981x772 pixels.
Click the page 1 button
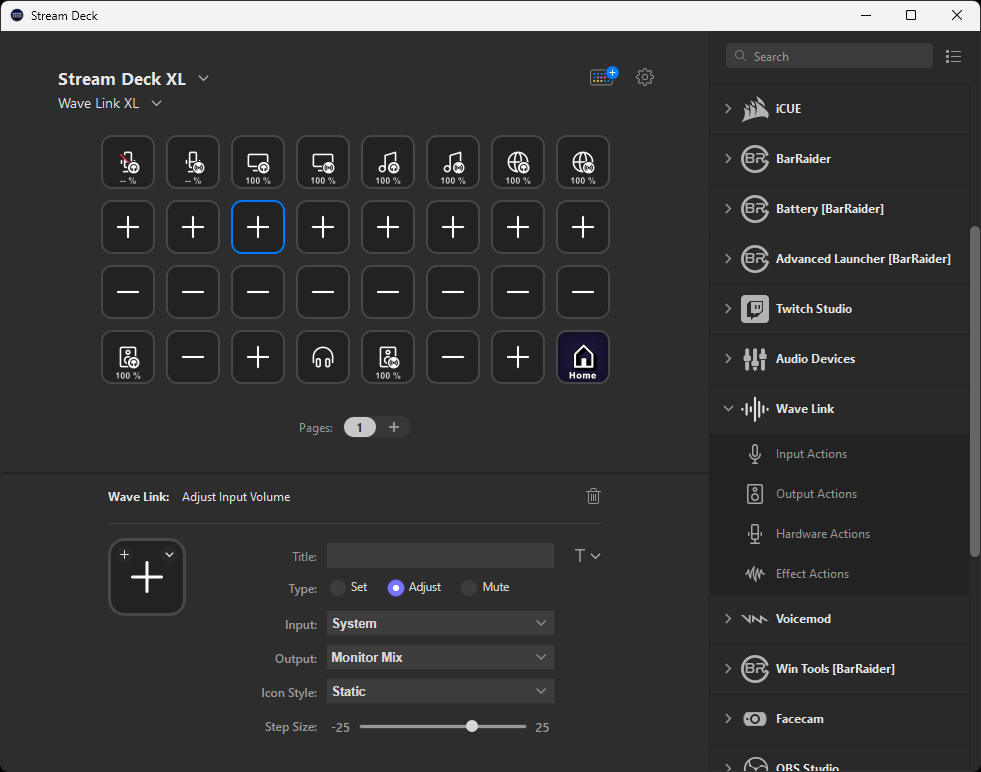(360, 427)
